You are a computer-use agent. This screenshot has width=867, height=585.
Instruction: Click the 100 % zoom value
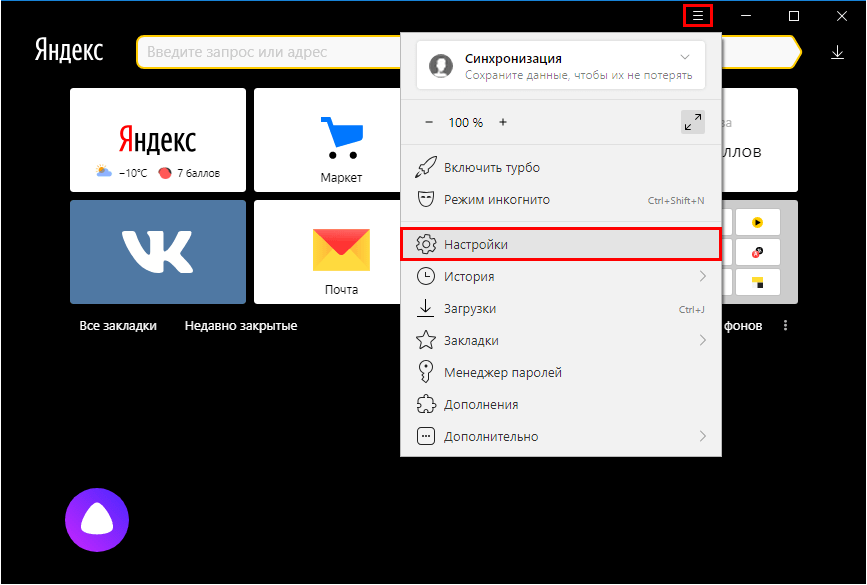pos(466,122)
